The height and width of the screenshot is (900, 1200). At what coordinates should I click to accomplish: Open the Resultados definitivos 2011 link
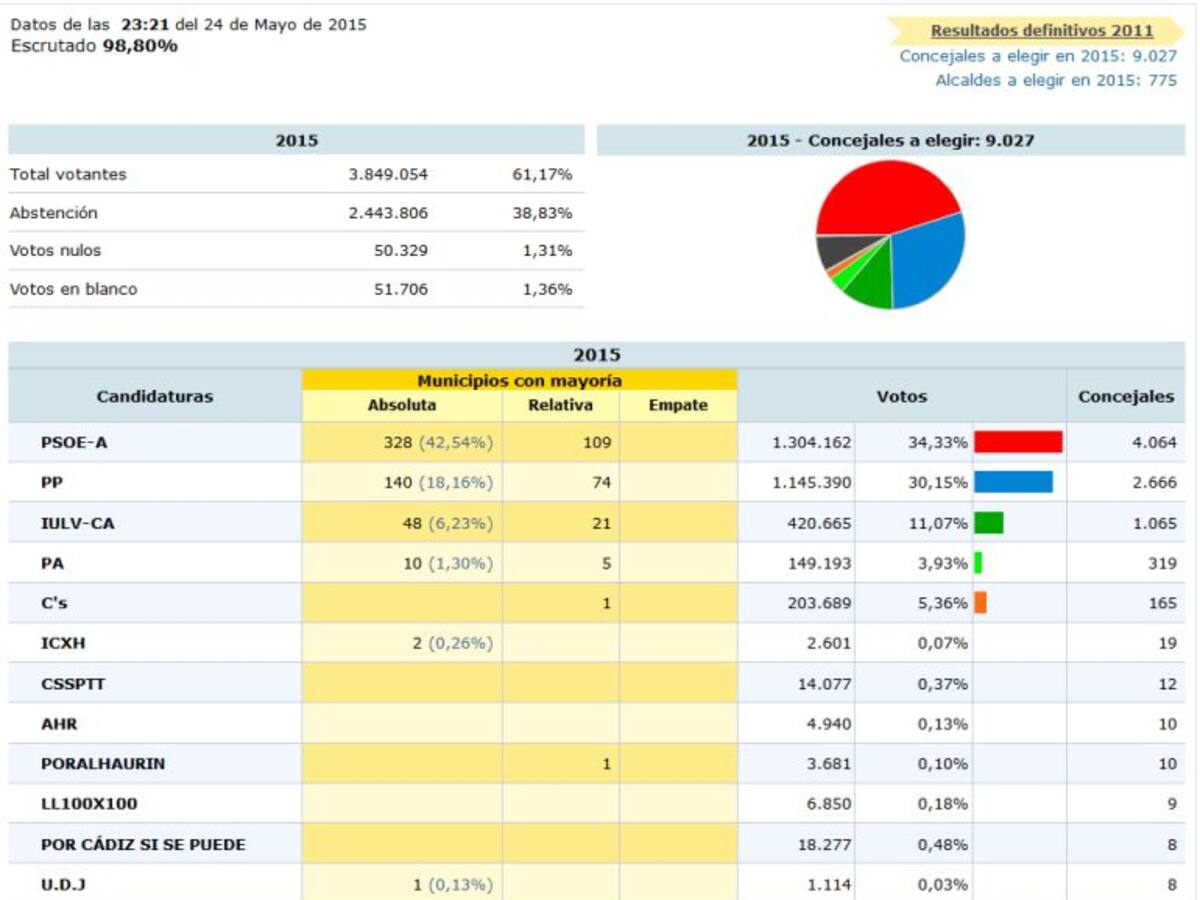[1041, 31]
